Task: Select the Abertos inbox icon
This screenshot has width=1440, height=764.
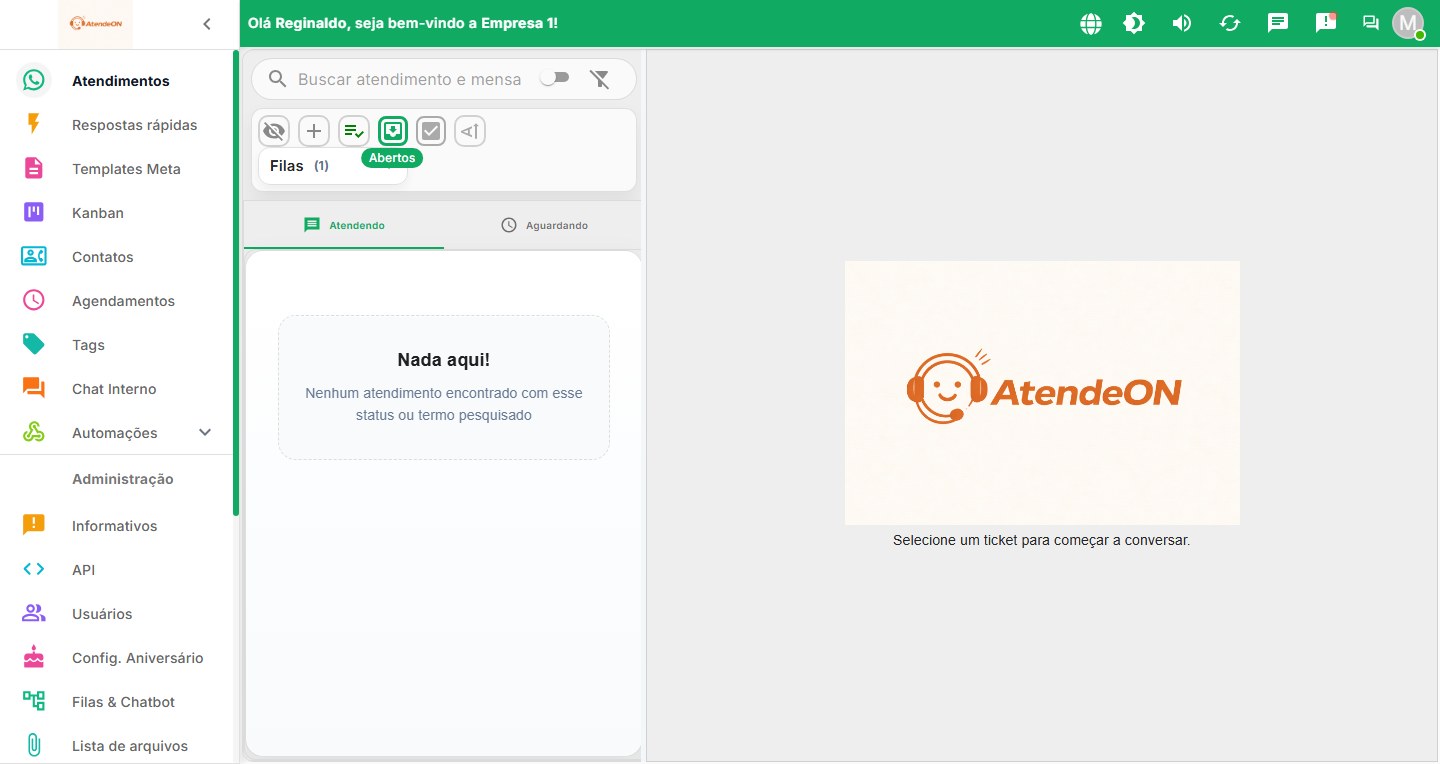Action: coord(393,131)
